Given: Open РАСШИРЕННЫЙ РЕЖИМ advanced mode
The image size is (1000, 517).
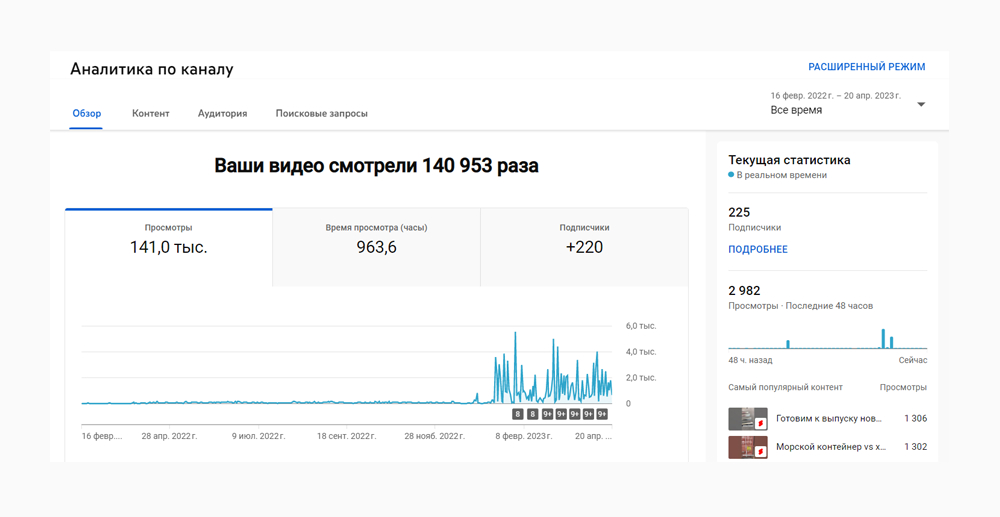Looking at the screenshot, I should [x=866, y=67].
